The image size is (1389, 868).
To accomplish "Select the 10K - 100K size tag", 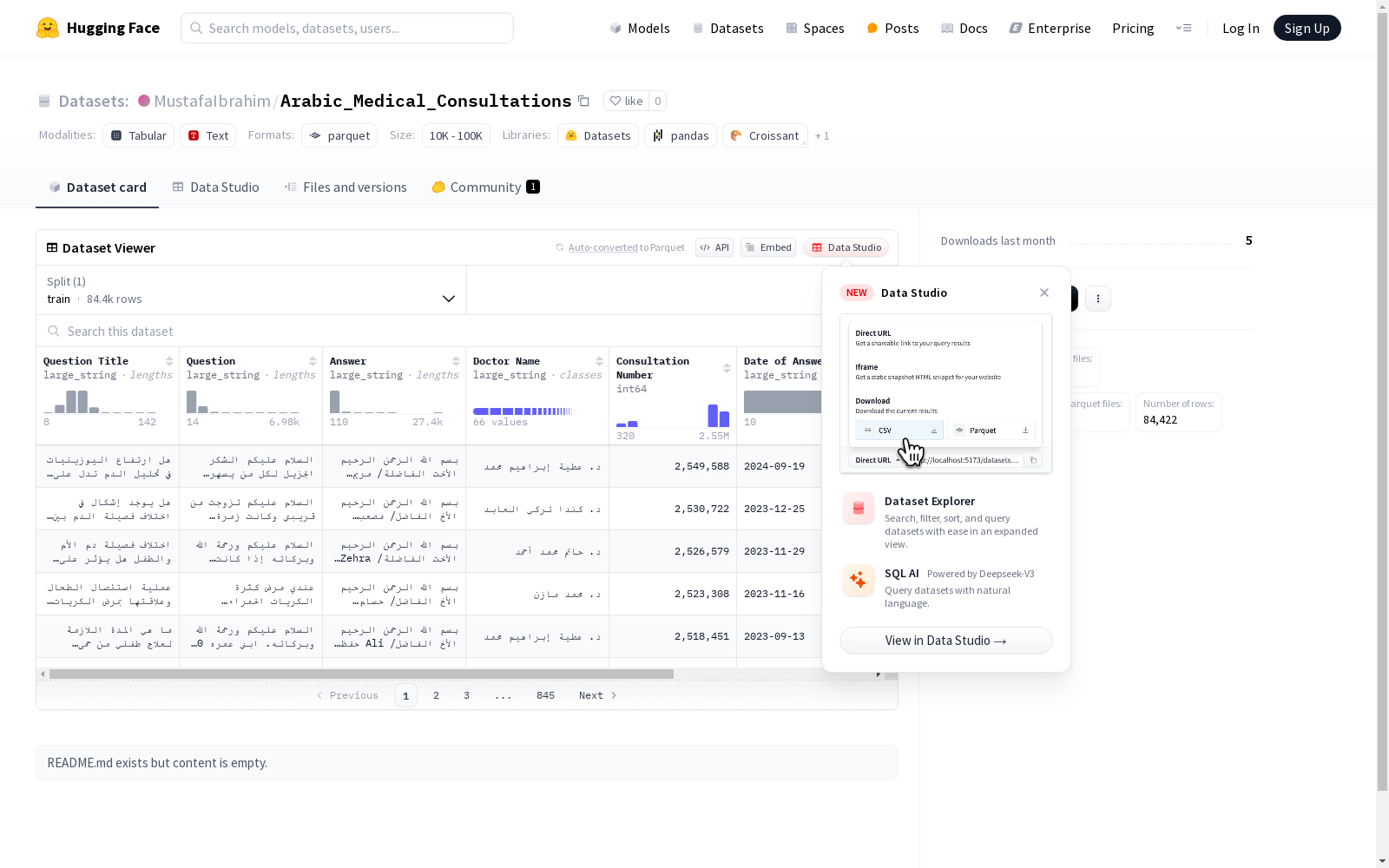I will click(x=456, y=135).
